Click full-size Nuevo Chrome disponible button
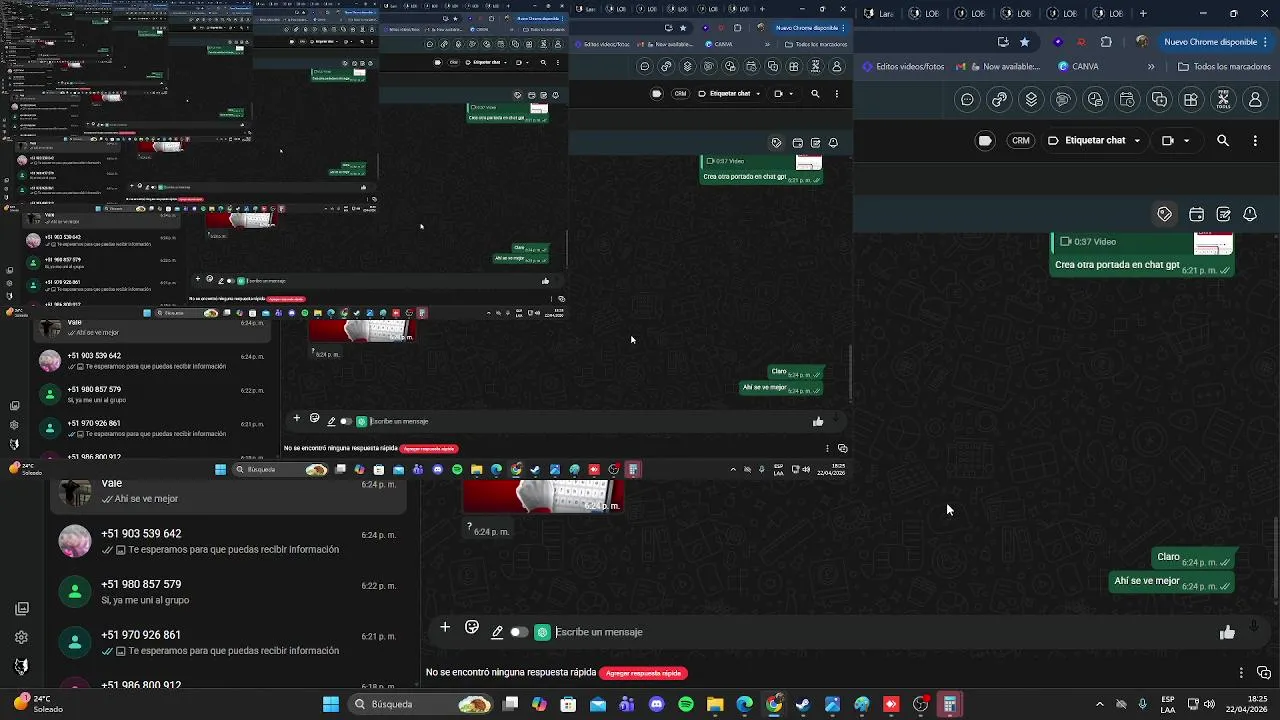 tap(1210, 42)
